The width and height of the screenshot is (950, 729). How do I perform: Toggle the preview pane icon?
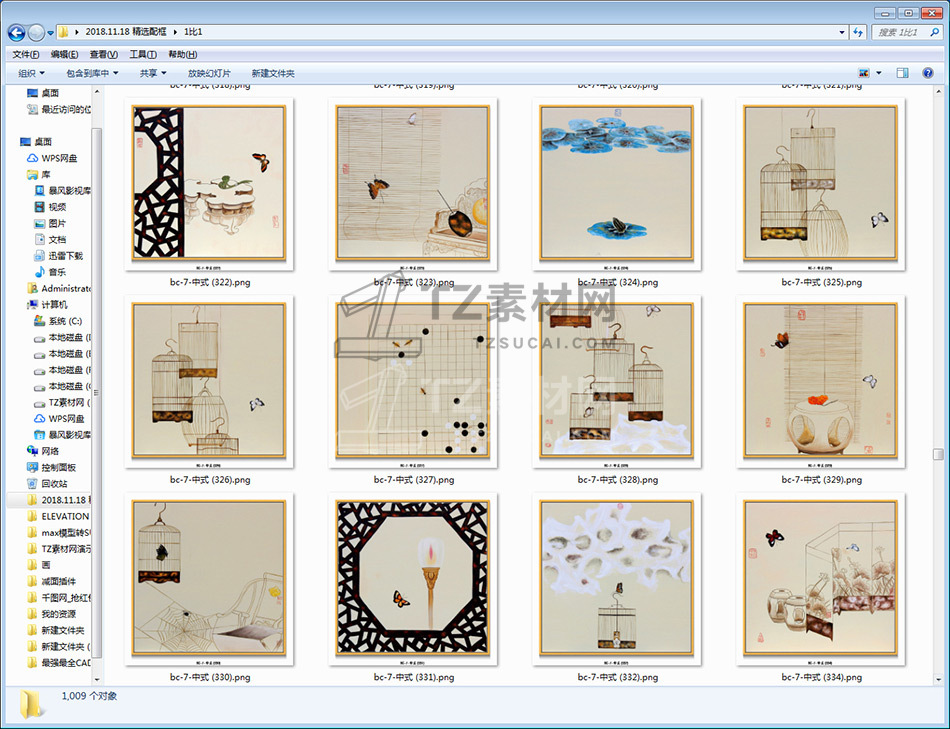(902, 73)
